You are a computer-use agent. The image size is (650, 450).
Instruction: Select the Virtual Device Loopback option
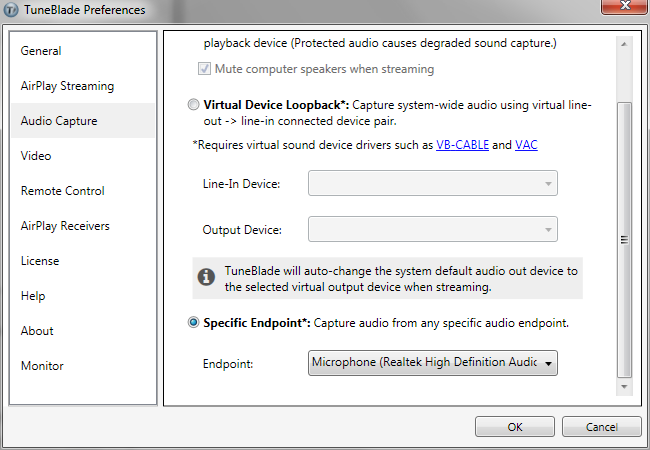tap(193, 104)
